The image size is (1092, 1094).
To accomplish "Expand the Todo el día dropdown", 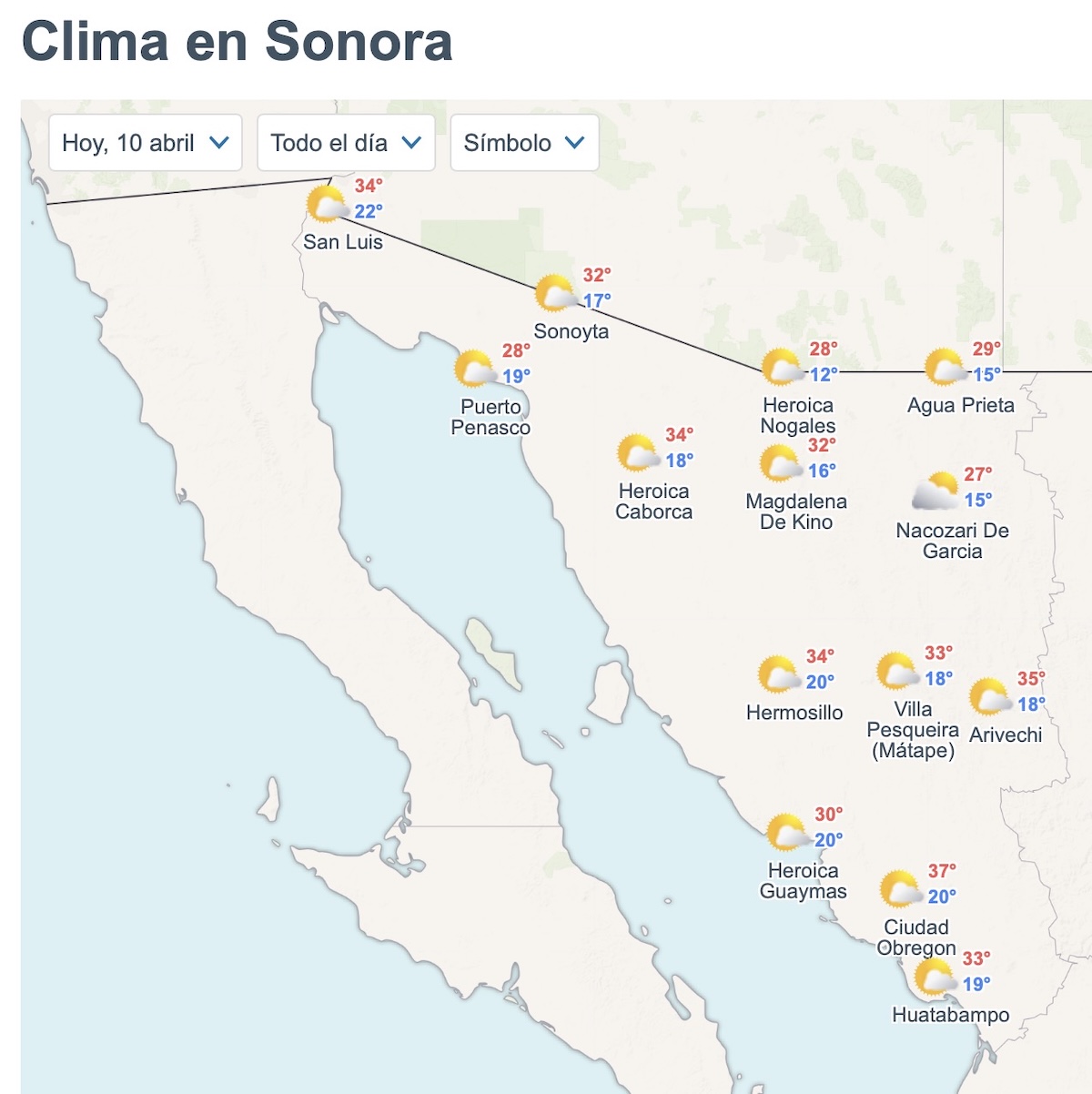I will point(344,142).
